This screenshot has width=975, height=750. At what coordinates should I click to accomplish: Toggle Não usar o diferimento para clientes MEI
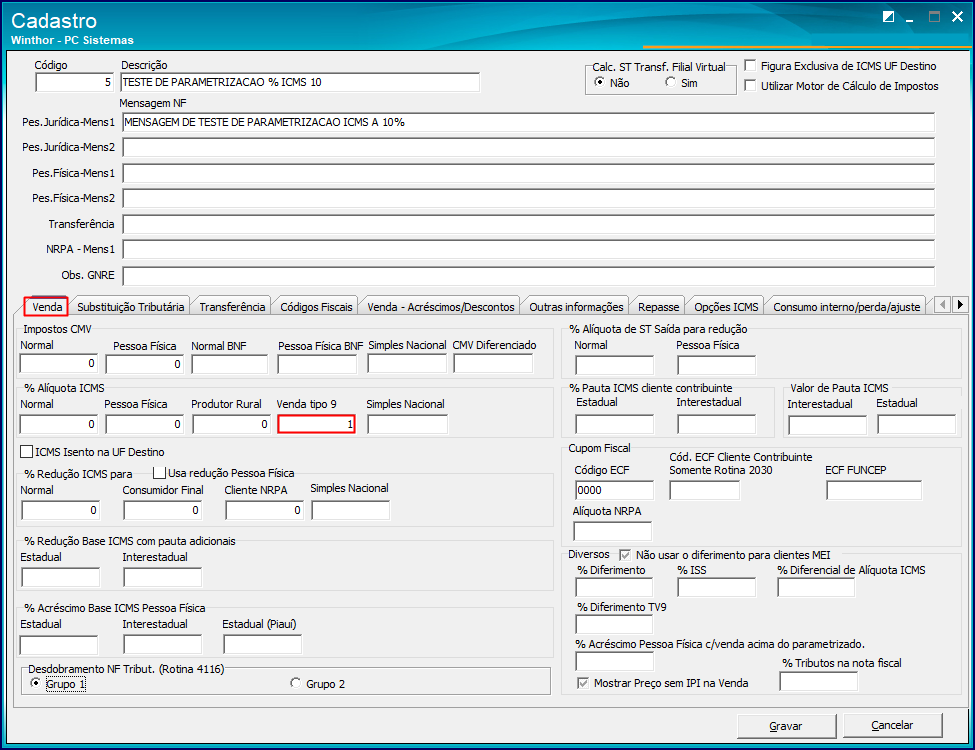[x=625, y=555]
